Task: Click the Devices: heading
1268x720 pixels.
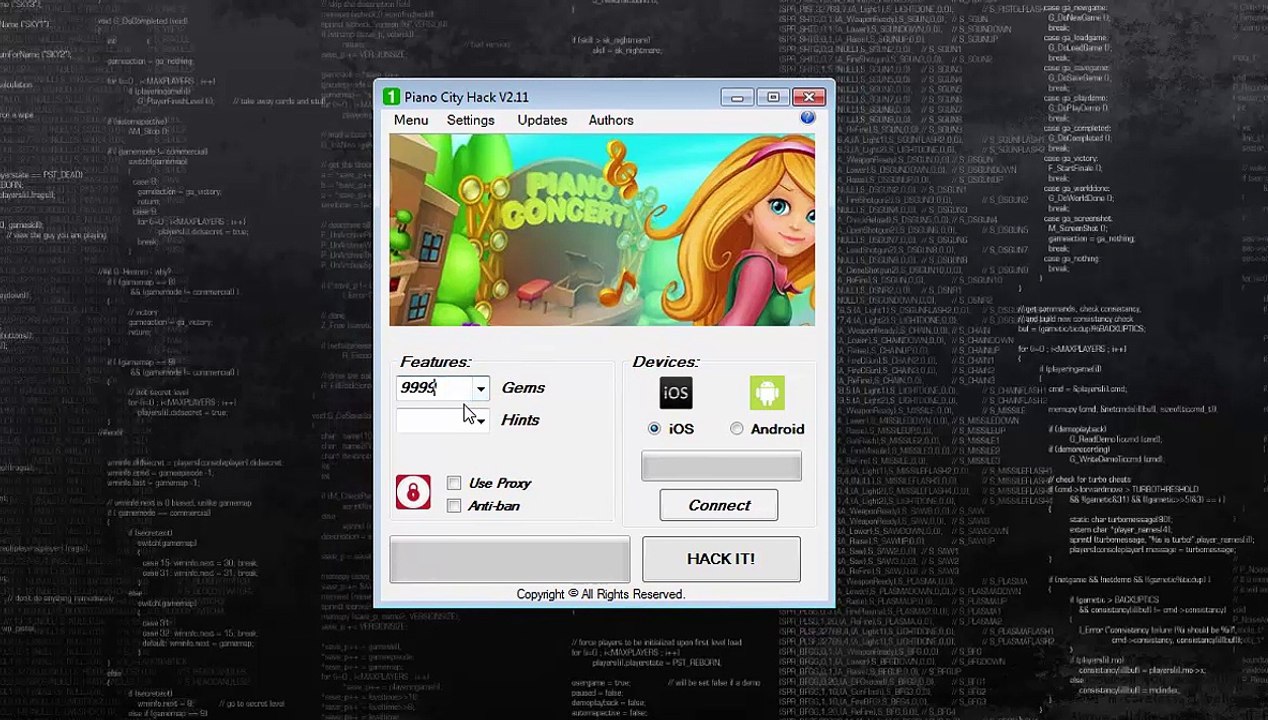Action: (x=666, y=362)
